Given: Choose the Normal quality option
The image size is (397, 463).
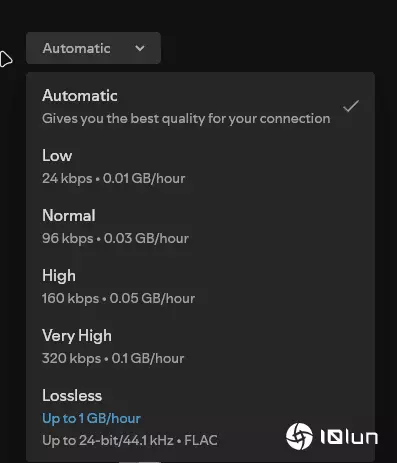Looking at the screenshot, I should point(200,227).
